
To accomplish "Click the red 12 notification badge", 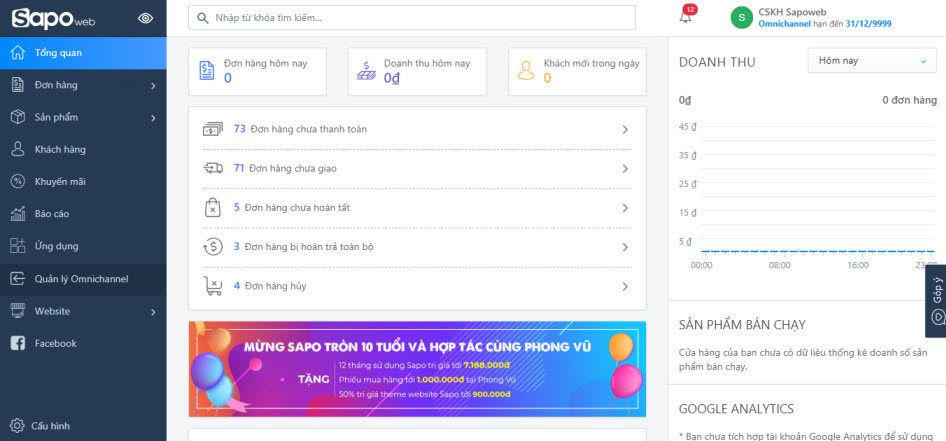I will [x=690, y=9].
